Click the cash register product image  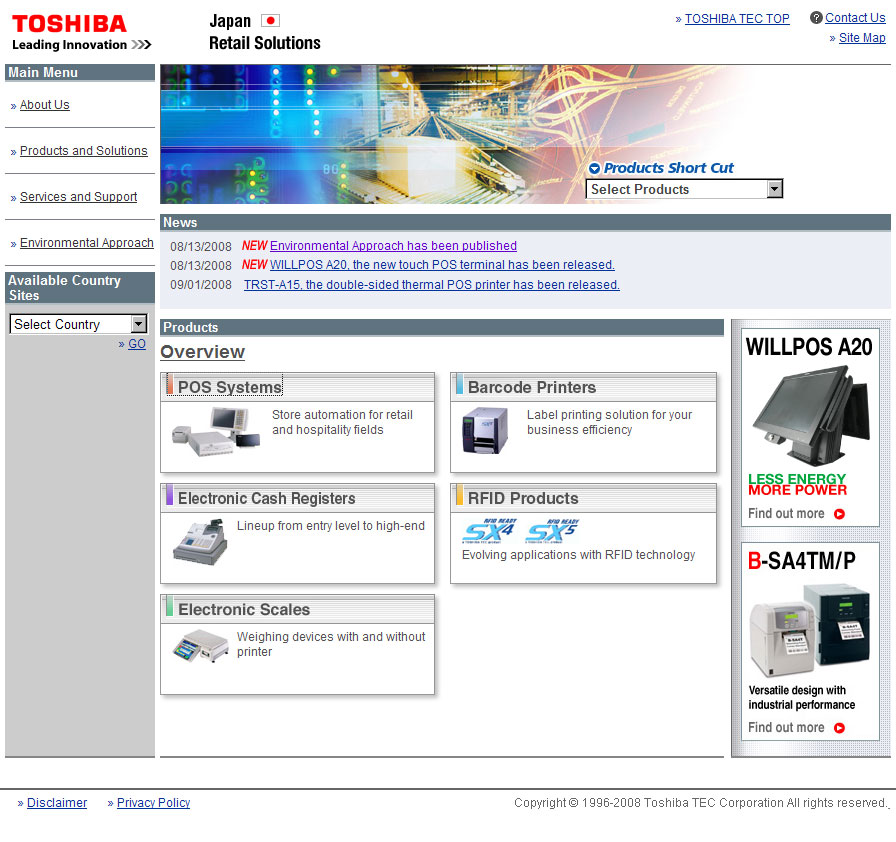[200, 542]
